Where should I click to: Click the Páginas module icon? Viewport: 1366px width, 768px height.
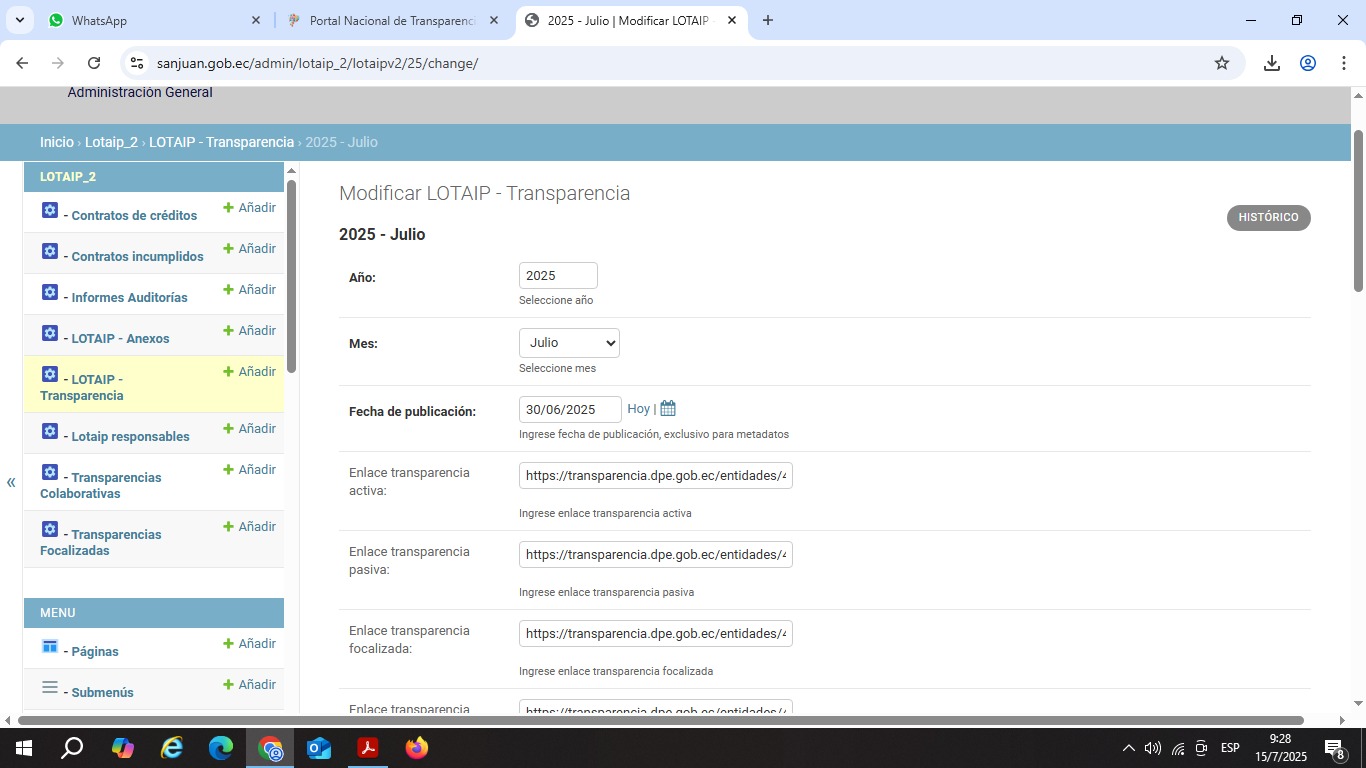(x=50, y=647)
